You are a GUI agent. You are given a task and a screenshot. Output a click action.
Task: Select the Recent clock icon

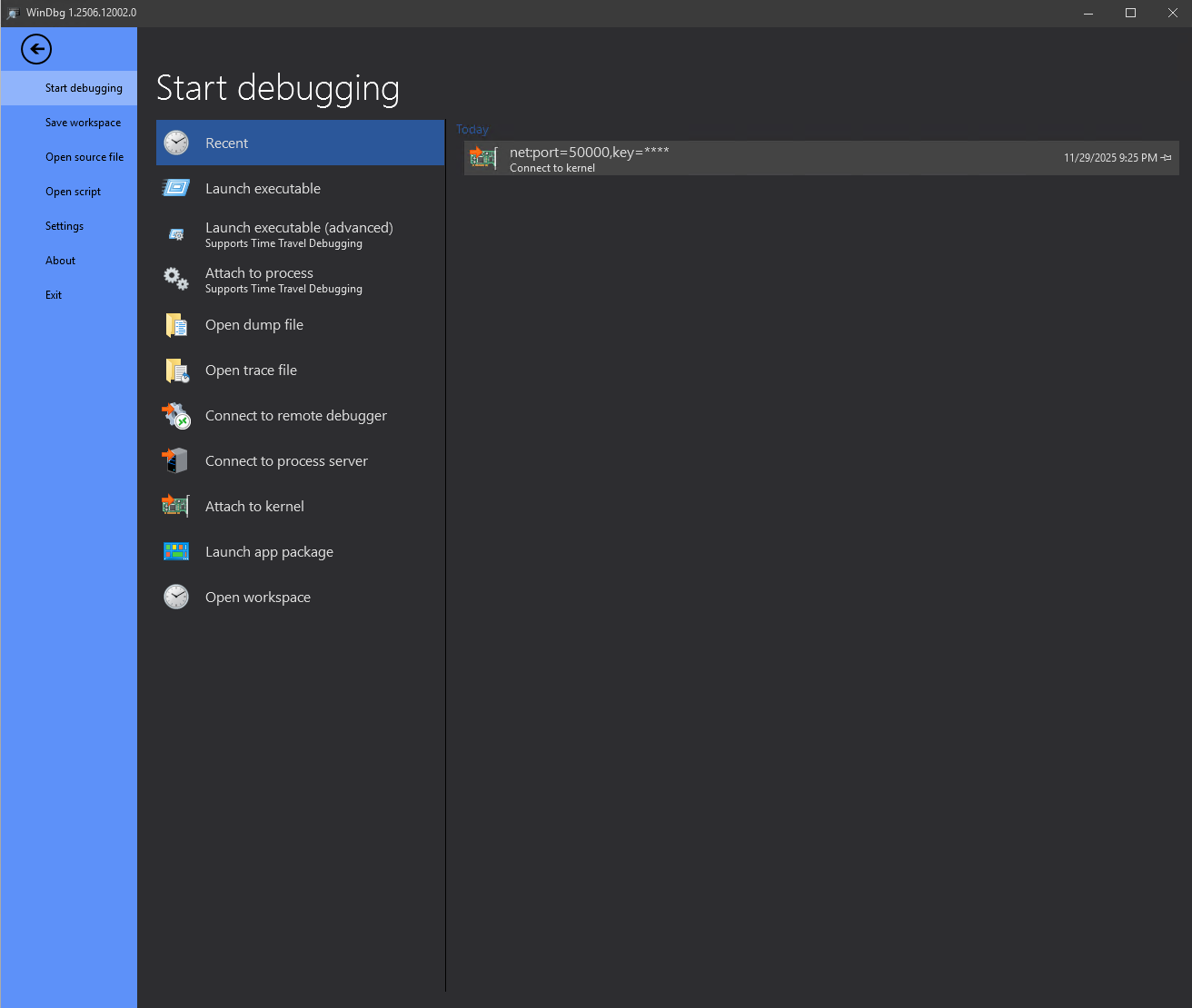tap(175, 143)
